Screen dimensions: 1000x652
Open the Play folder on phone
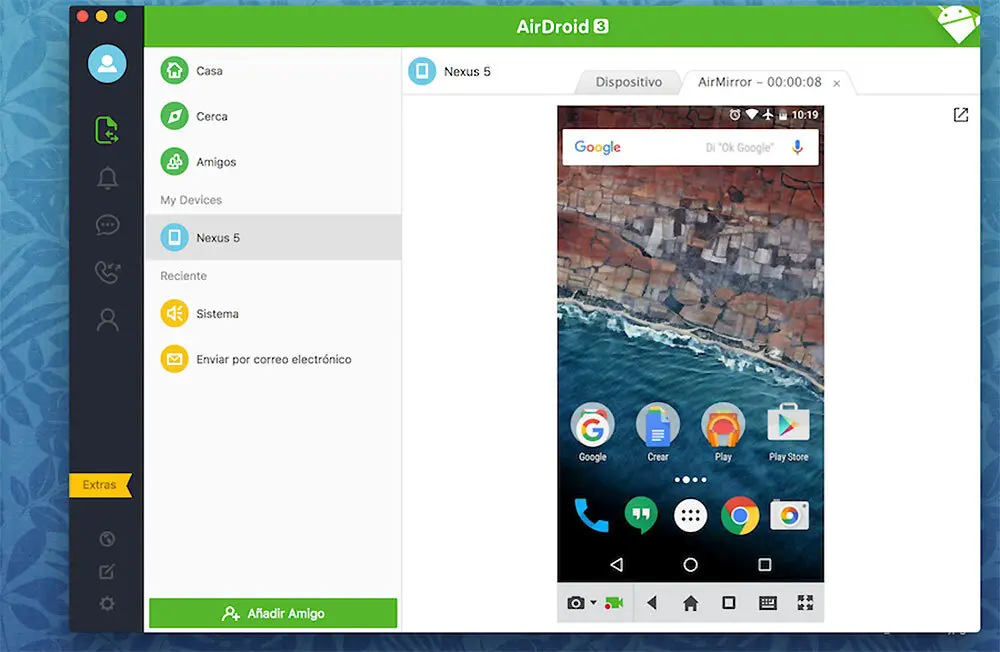coord(723,432)
